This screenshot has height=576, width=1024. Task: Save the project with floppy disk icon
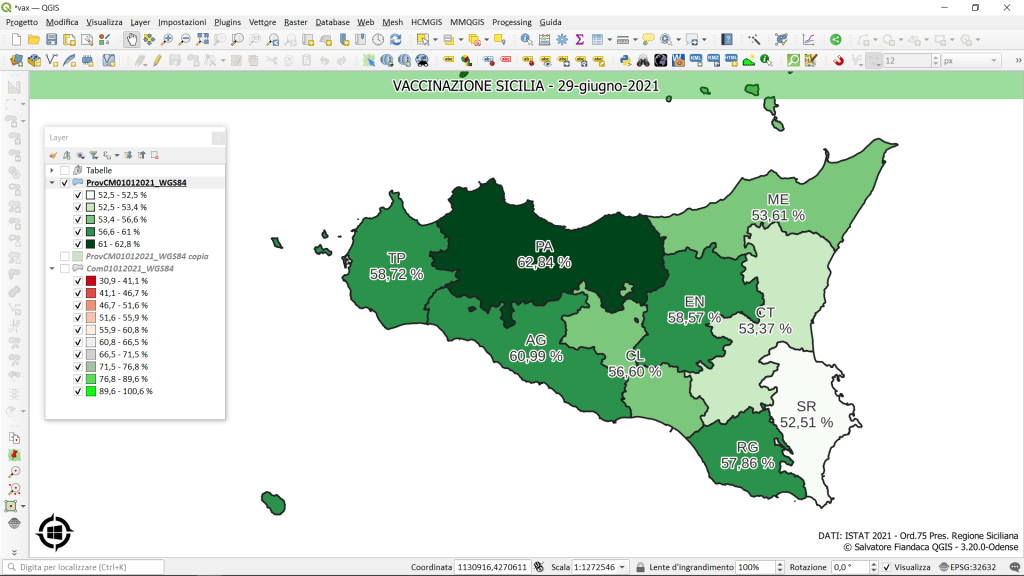tap(51, 39)
